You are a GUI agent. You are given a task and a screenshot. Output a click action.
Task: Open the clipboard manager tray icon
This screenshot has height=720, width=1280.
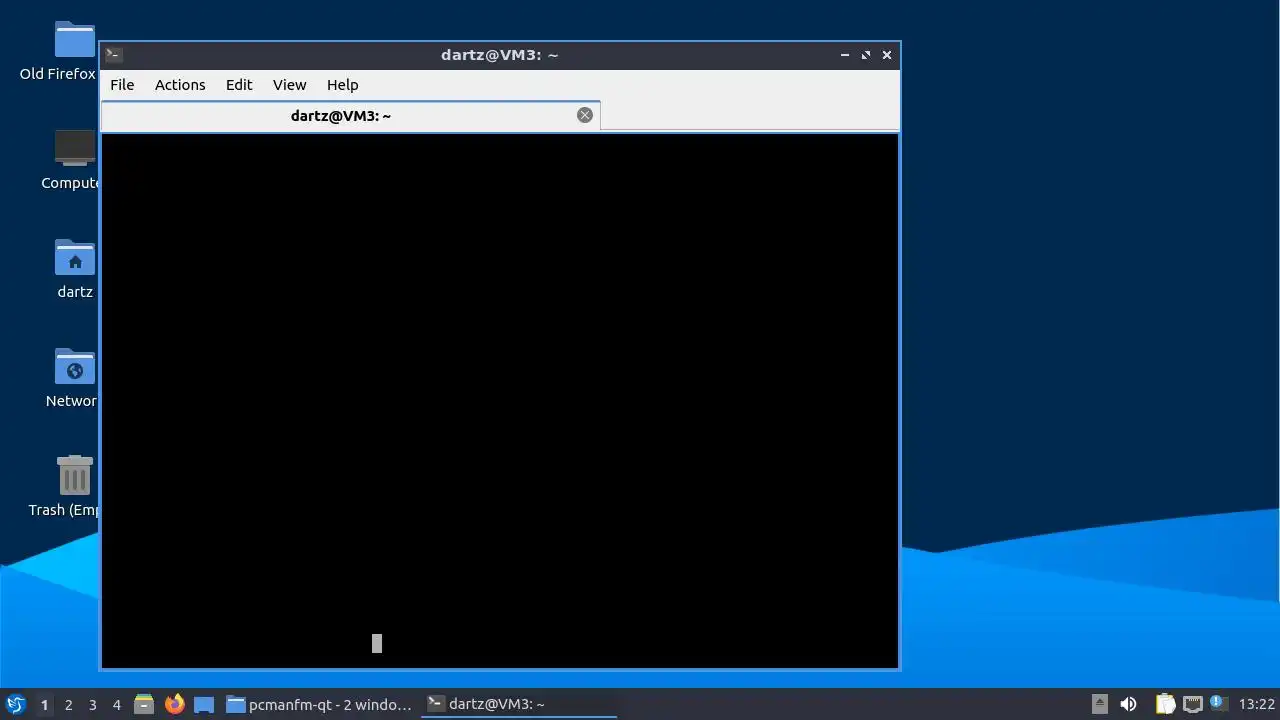1165,704
